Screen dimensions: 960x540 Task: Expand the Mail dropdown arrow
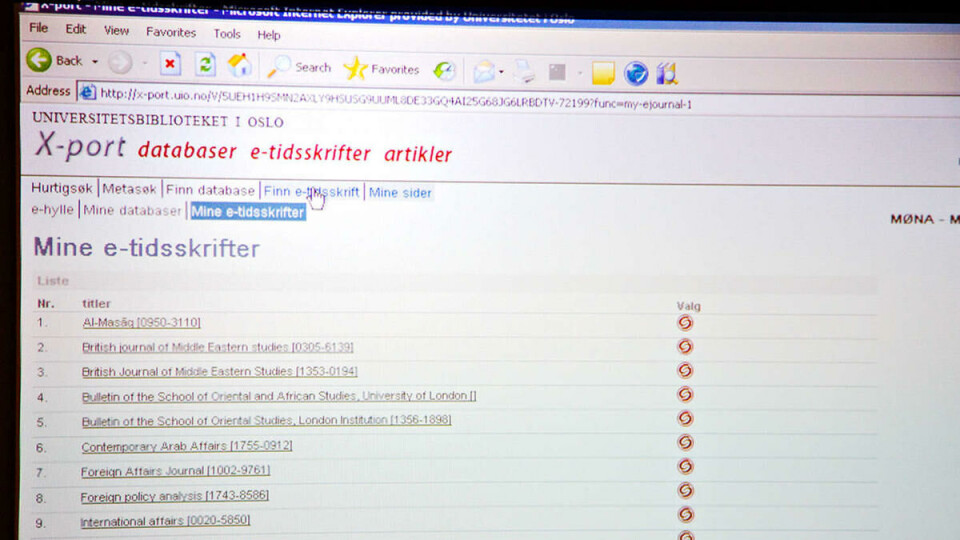(501, 72)
